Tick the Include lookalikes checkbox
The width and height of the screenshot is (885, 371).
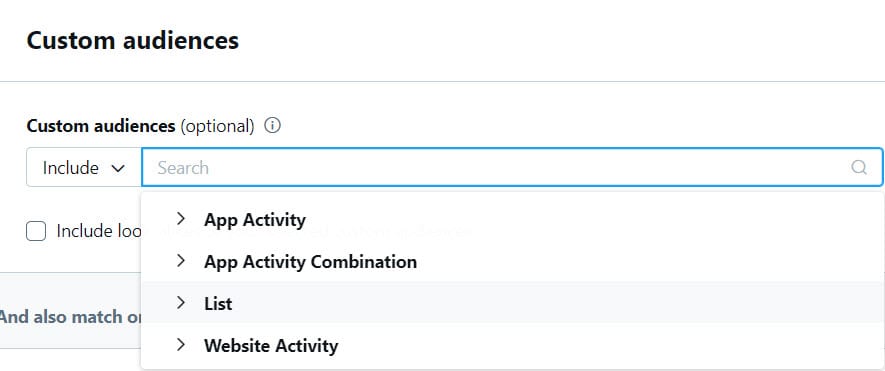coord(36,231)
